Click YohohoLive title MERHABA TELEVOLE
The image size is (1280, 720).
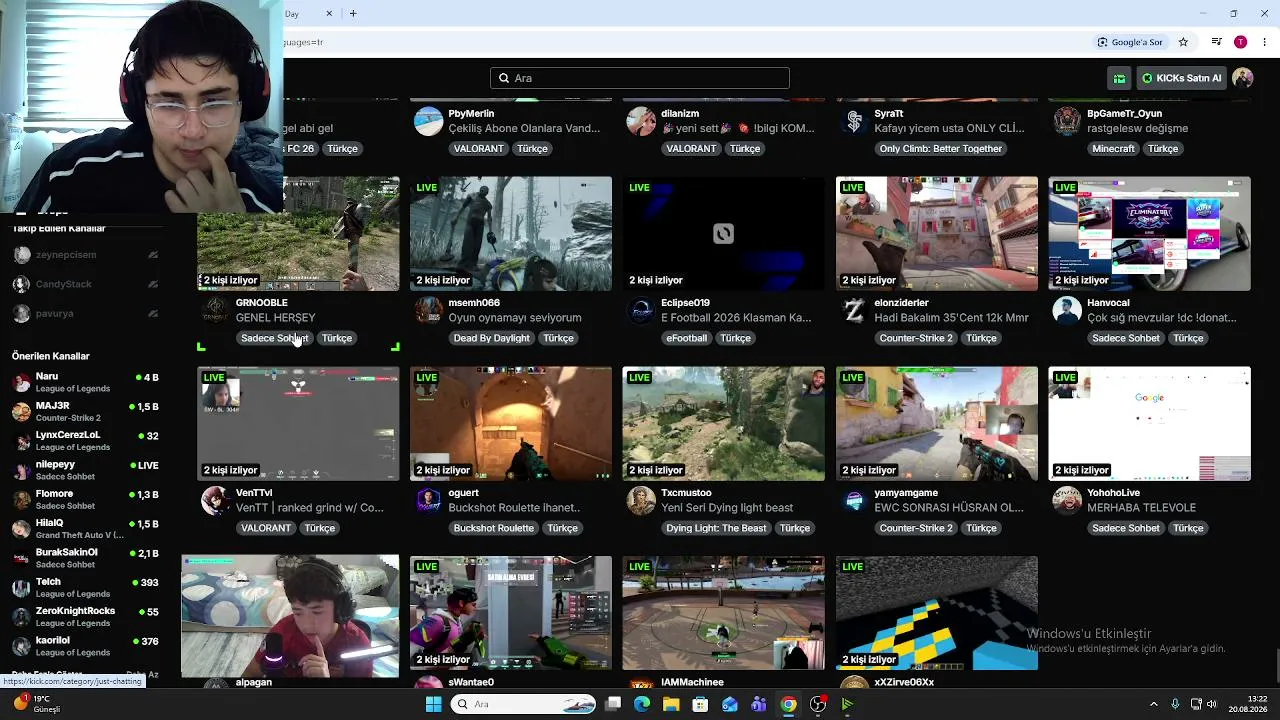1141,508
